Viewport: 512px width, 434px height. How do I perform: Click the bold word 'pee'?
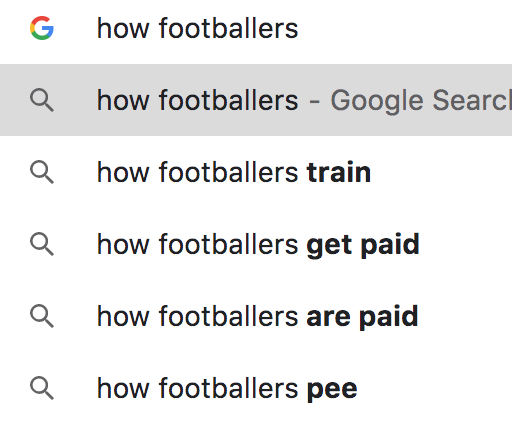[x=332, y=390]
